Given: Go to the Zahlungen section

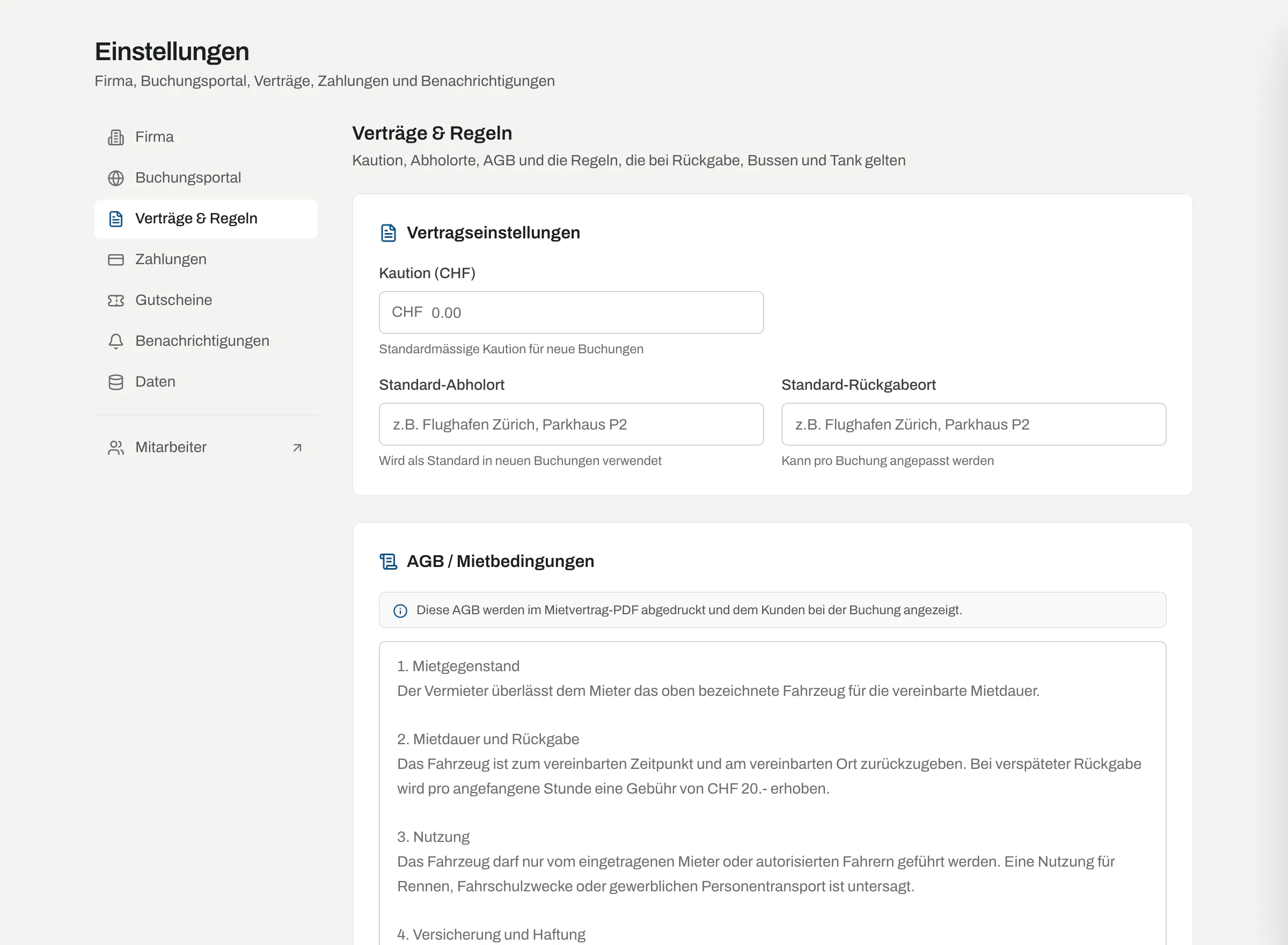Looking at the screenshot, I should pos(206,260).
